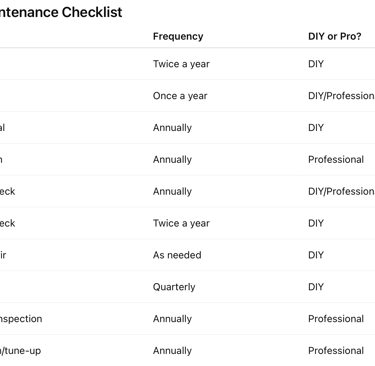The width and height of the screenshot is (375, 366).
Task: Select the DIY or Pro? column header
Action: (x=335, y=36)
